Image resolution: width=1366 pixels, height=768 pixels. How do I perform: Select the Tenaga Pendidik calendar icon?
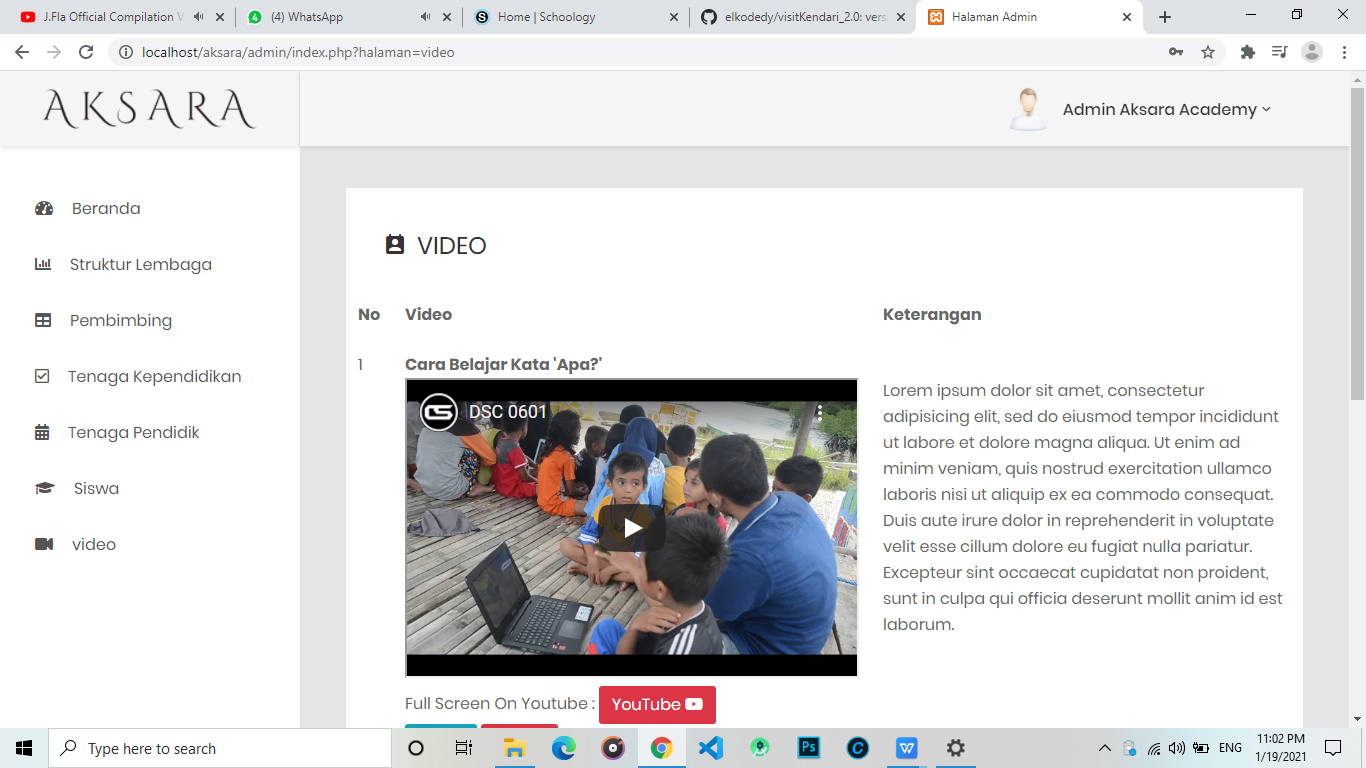coord(42,432)
